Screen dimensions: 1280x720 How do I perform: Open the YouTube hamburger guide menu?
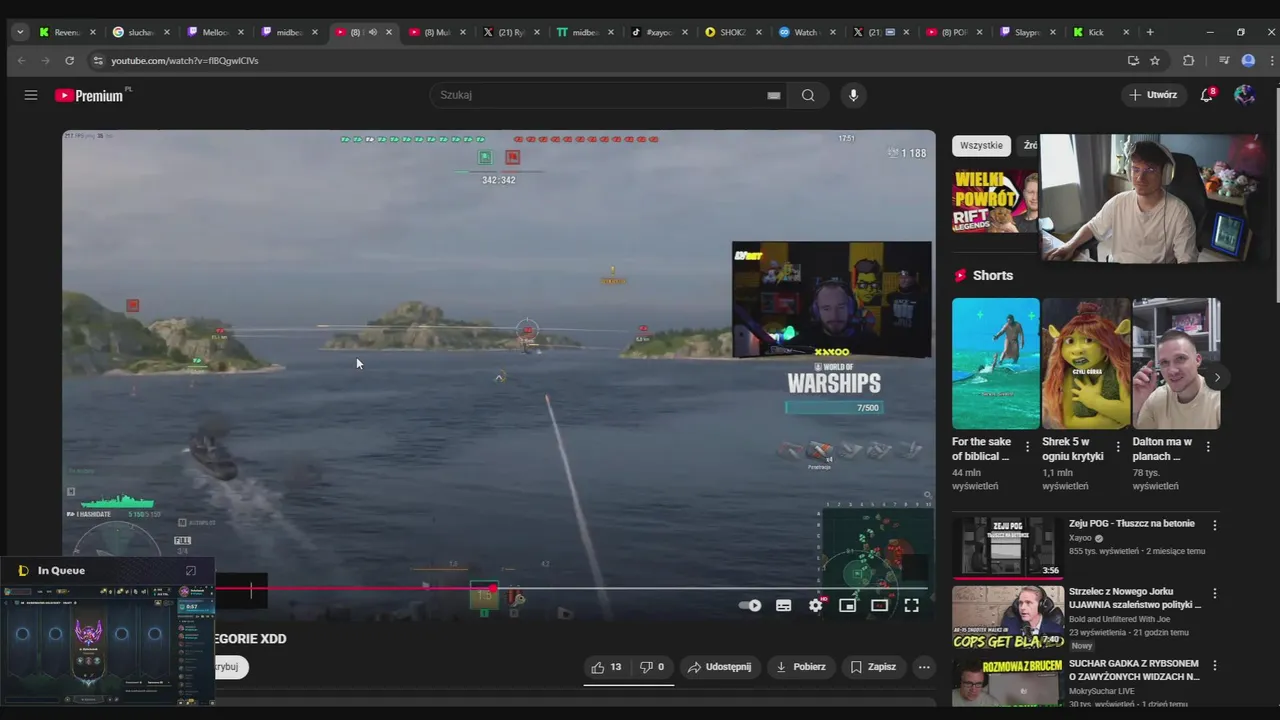tap(31, 95)
